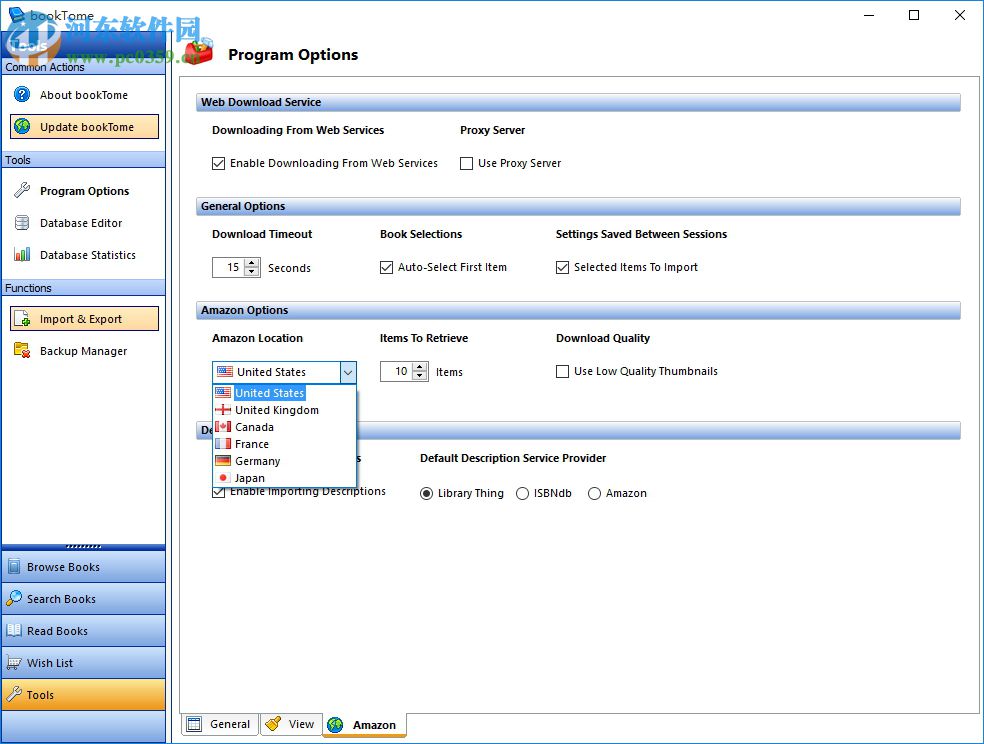Screen dimensions: 984x744
Task: Click the Database Statistics chart icon
Action: [22, 255]
